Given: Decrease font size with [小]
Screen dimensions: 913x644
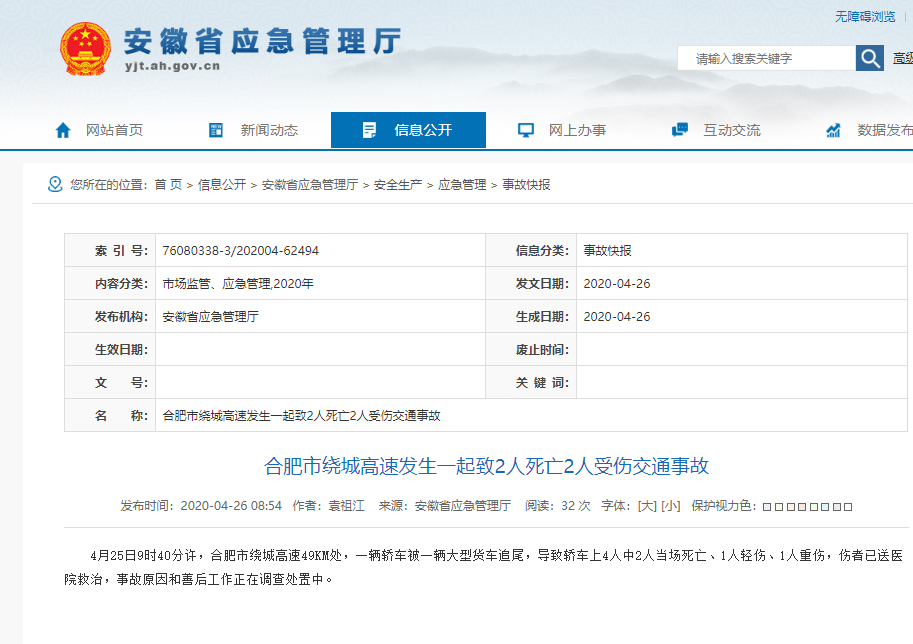Looking at the screenshot, I should 671,506.
